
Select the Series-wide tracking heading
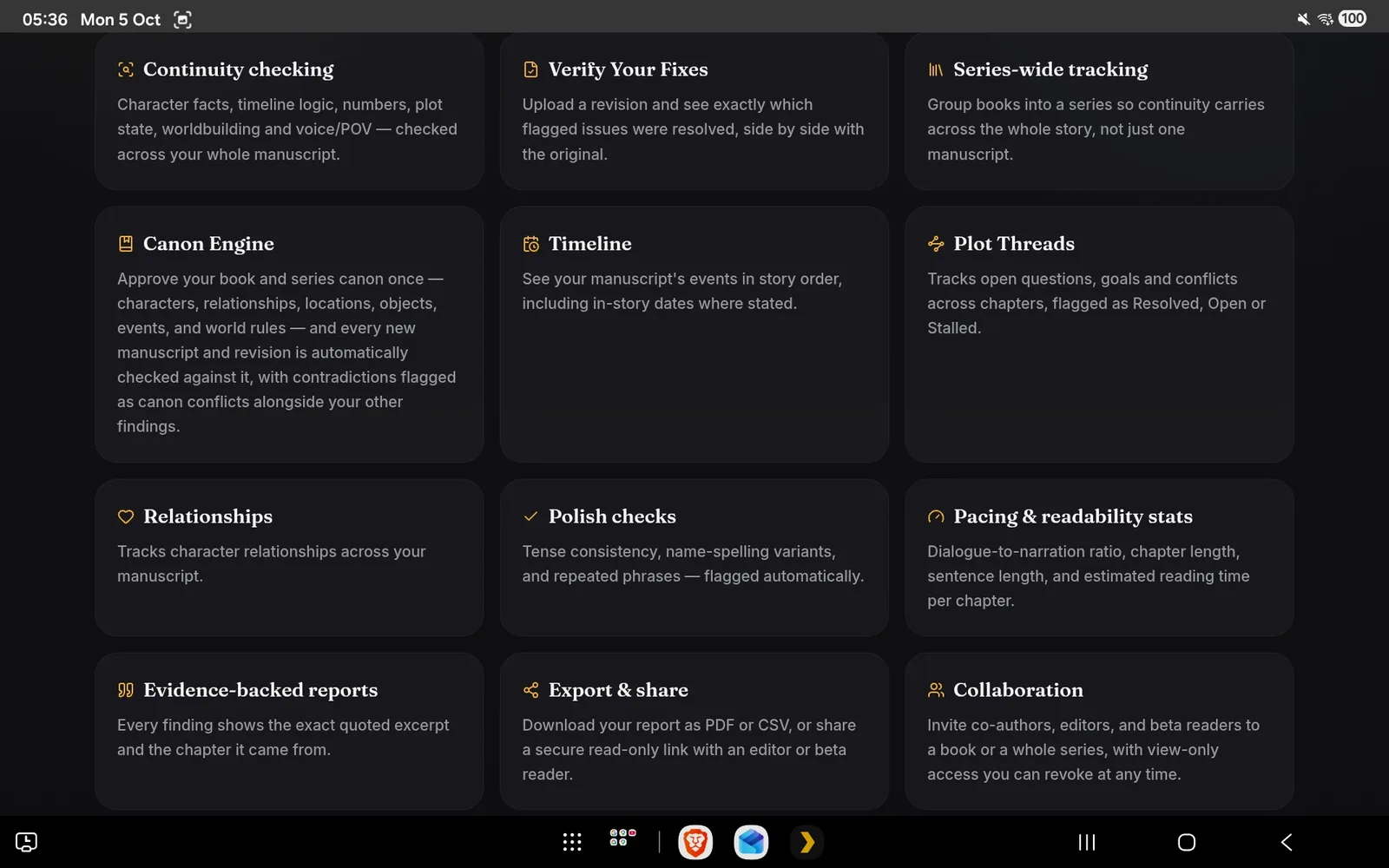pyautogui.click(x=1050, y=69)
